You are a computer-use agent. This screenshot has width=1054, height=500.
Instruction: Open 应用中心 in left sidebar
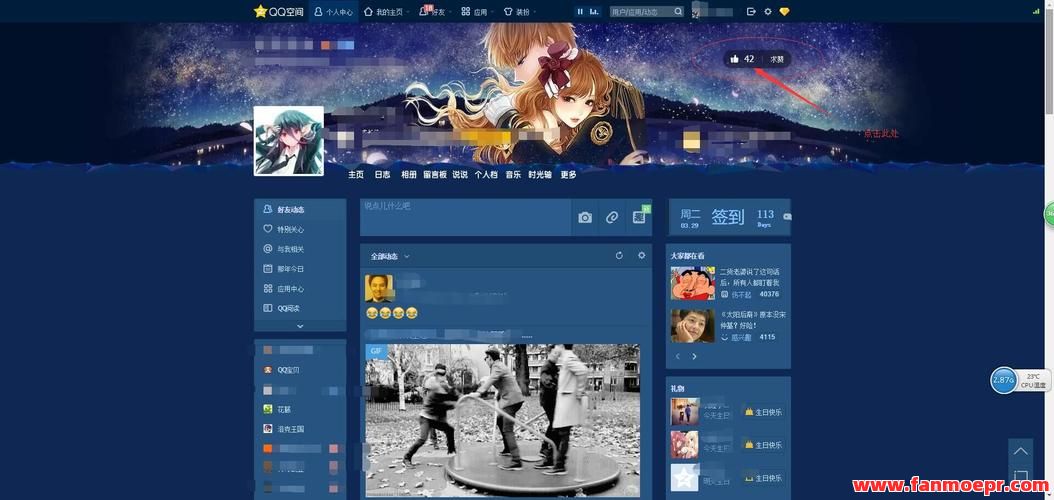[300, 288]
